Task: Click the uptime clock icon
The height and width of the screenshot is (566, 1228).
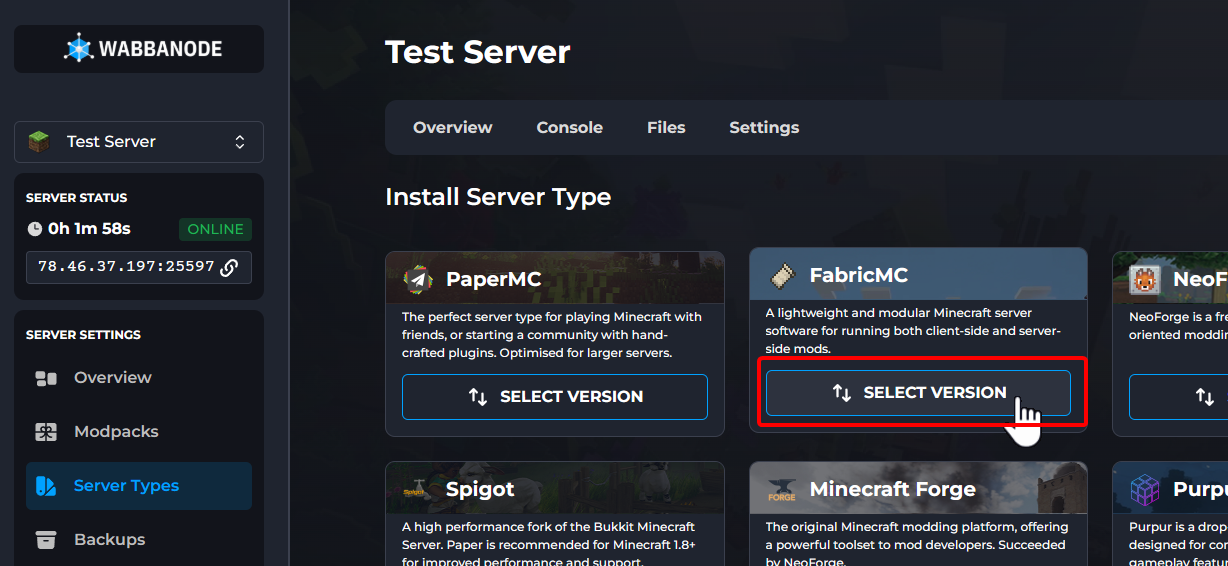Action: tap(35, 229)
